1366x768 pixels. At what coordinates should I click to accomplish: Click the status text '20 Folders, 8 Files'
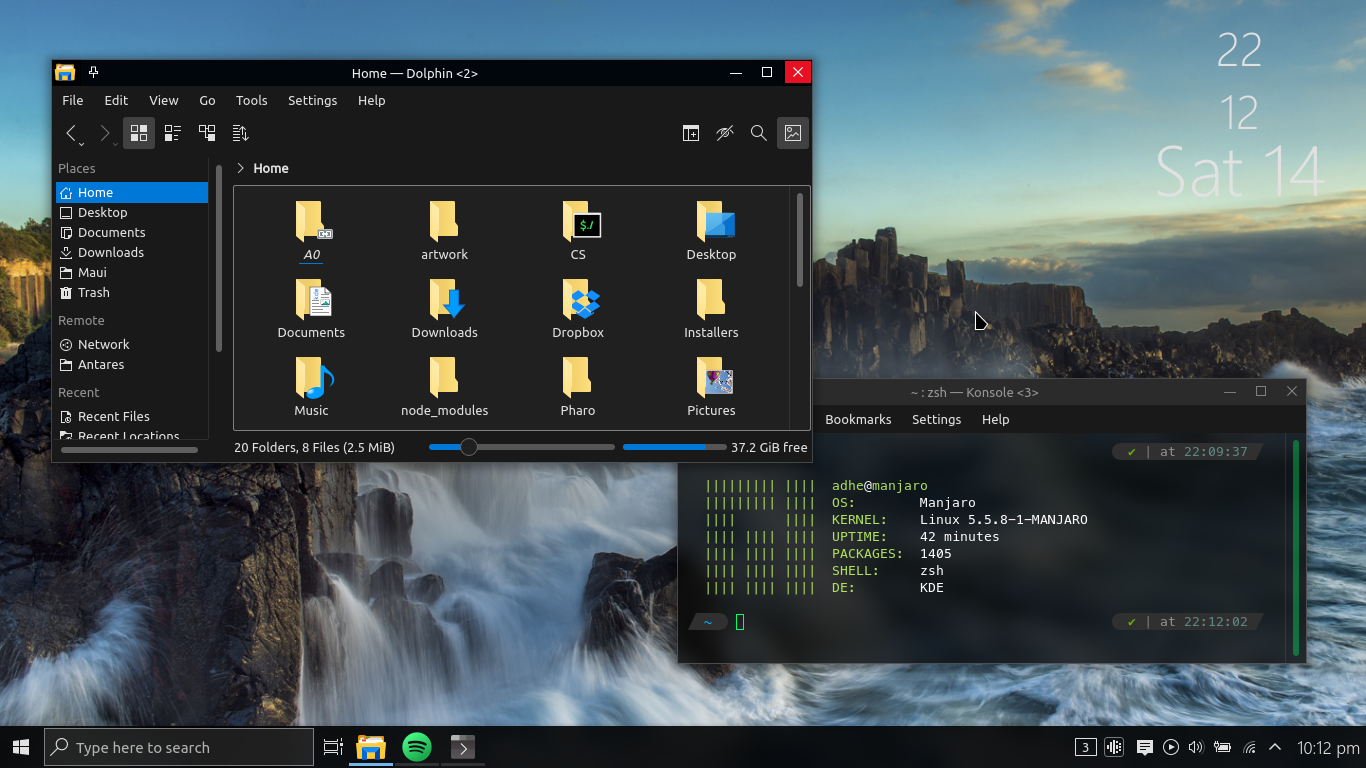[x=314, y=447]
